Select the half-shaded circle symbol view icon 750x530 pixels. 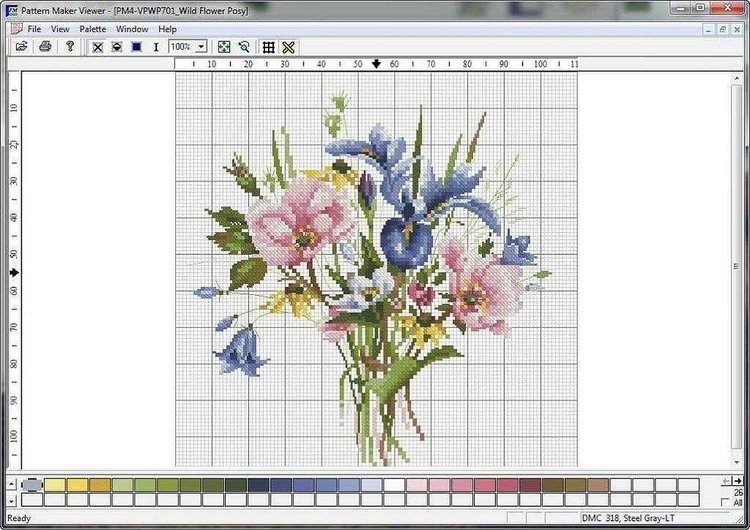tap(117, 47)
